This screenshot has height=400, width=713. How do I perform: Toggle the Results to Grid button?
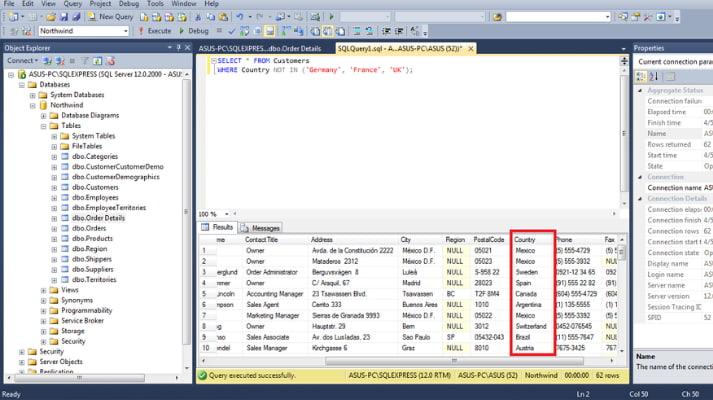(x=270, y=31)
